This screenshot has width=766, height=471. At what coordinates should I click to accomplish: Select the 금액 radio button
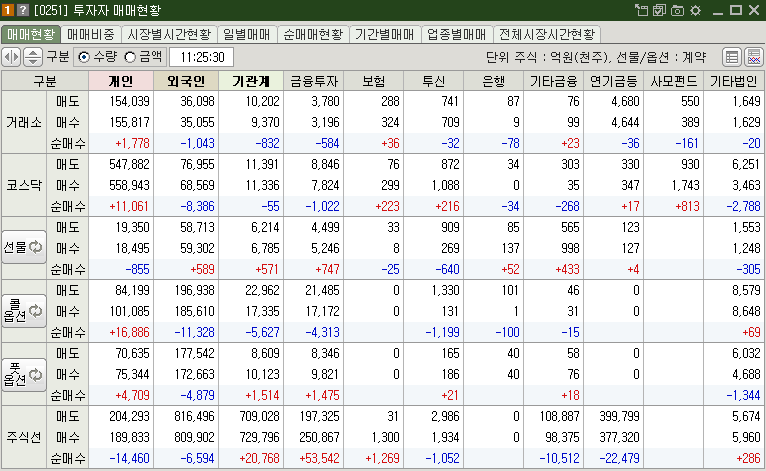[x=129, y=57]
